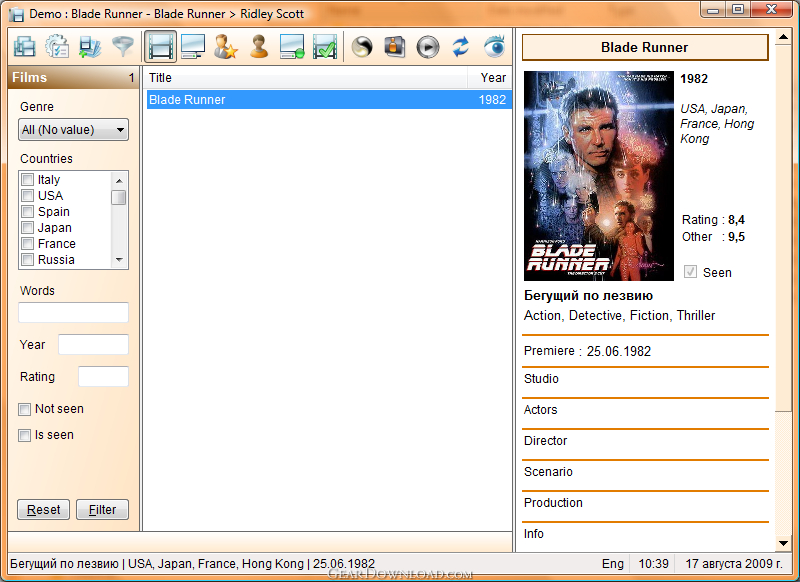Screen dimensions: 800x582
Task: Select the monitor view icon
Action: (193, 47)
